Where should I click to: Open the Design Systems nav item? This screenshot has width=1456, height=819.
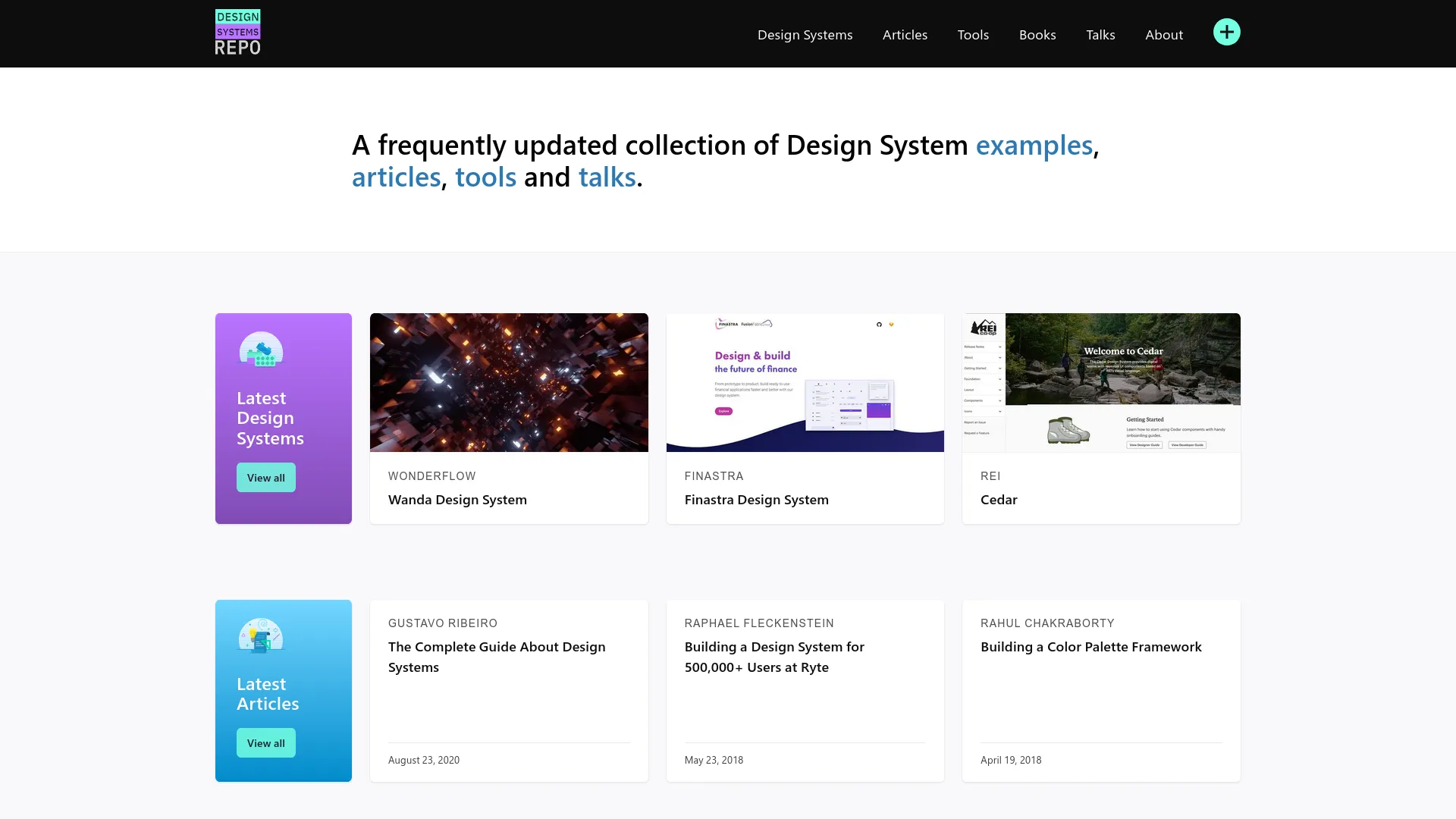[805, 35]
